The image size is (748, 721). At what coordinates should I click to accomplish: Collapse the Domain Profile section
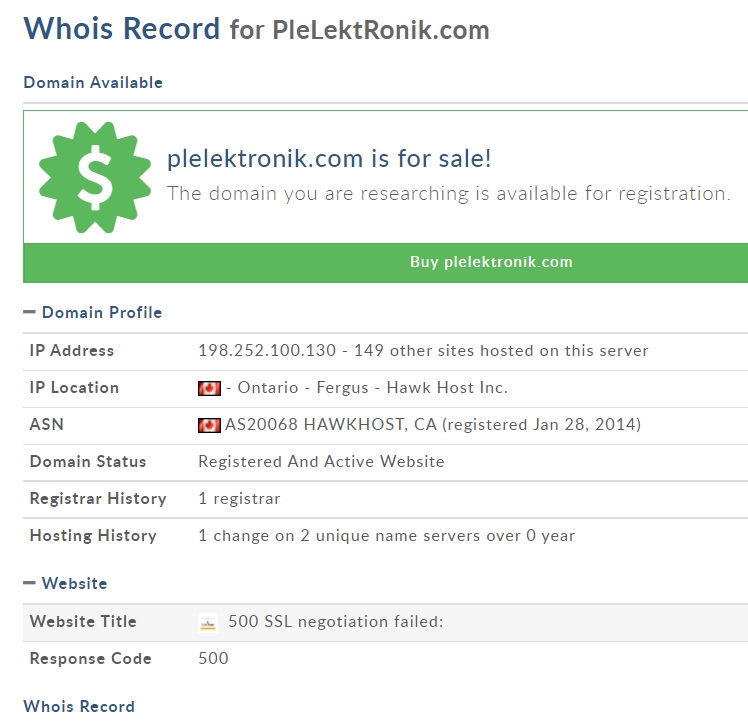93,313
